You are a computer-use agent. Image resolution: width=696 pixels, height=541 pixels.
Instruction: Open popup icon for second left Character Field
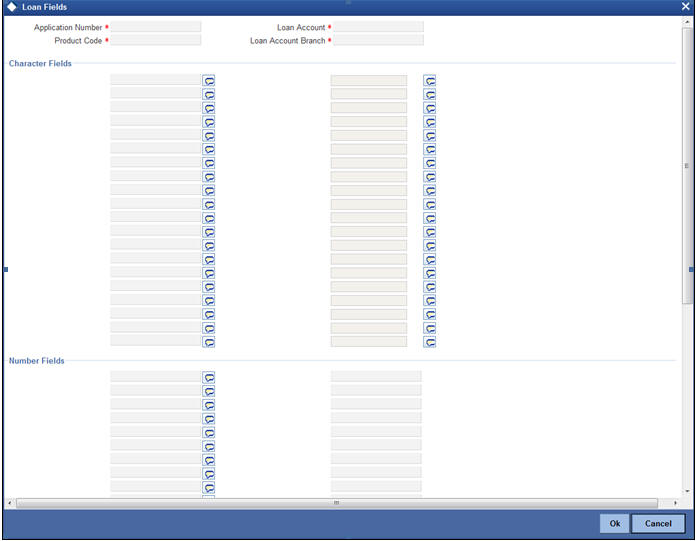tap(209, 95)
